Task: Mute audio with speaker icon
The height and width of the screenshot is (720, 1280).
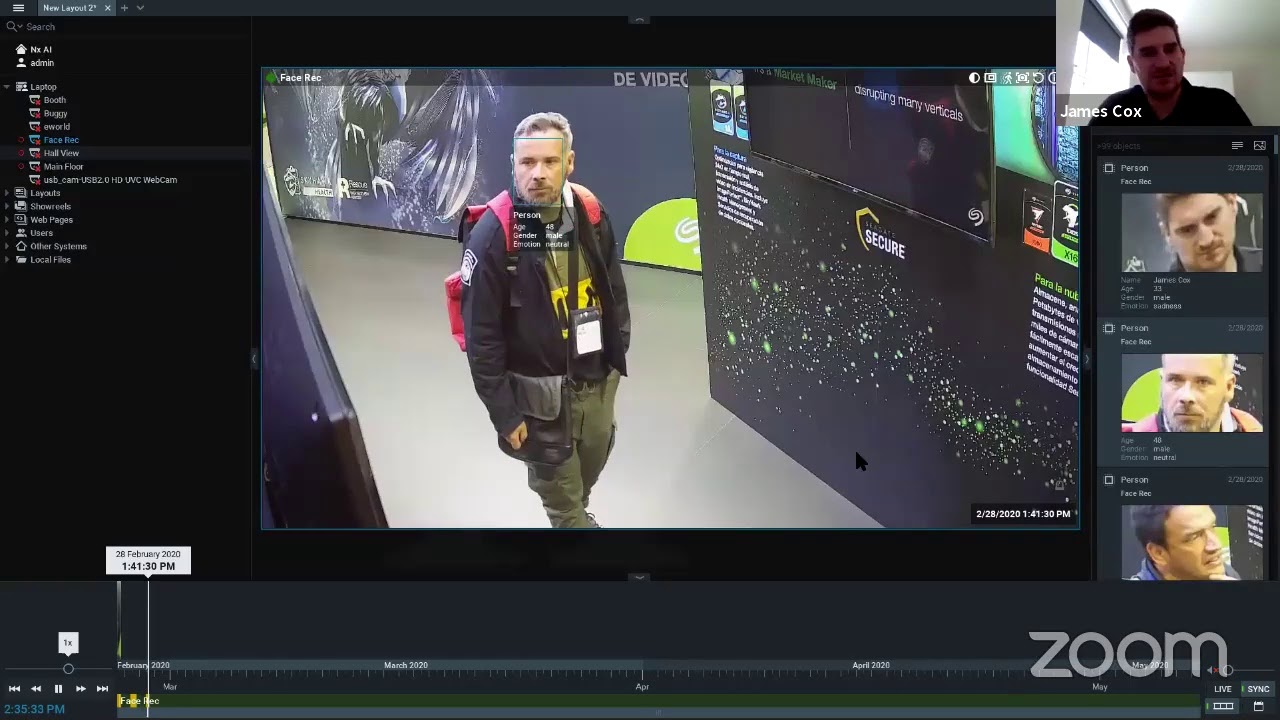Action: point(1213,670)
